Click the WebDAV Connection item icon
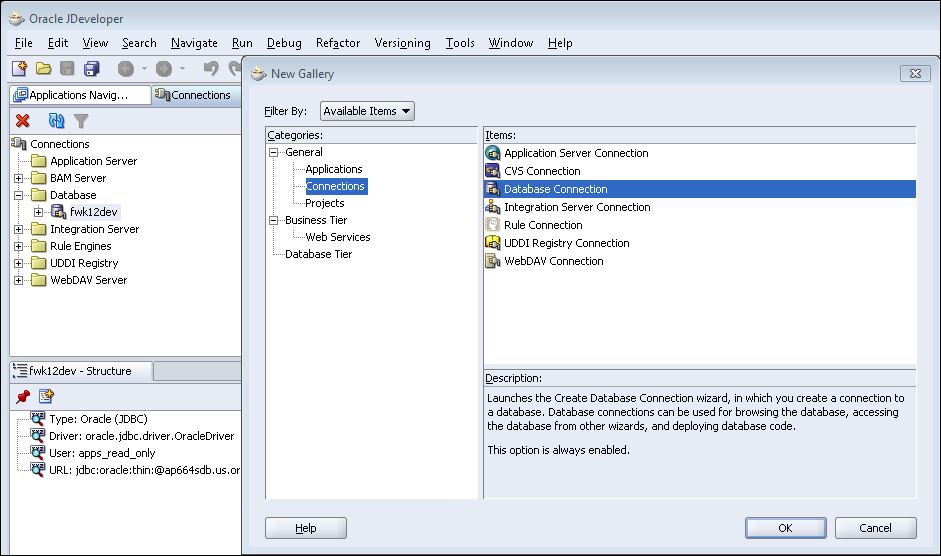 click(493, 261)
